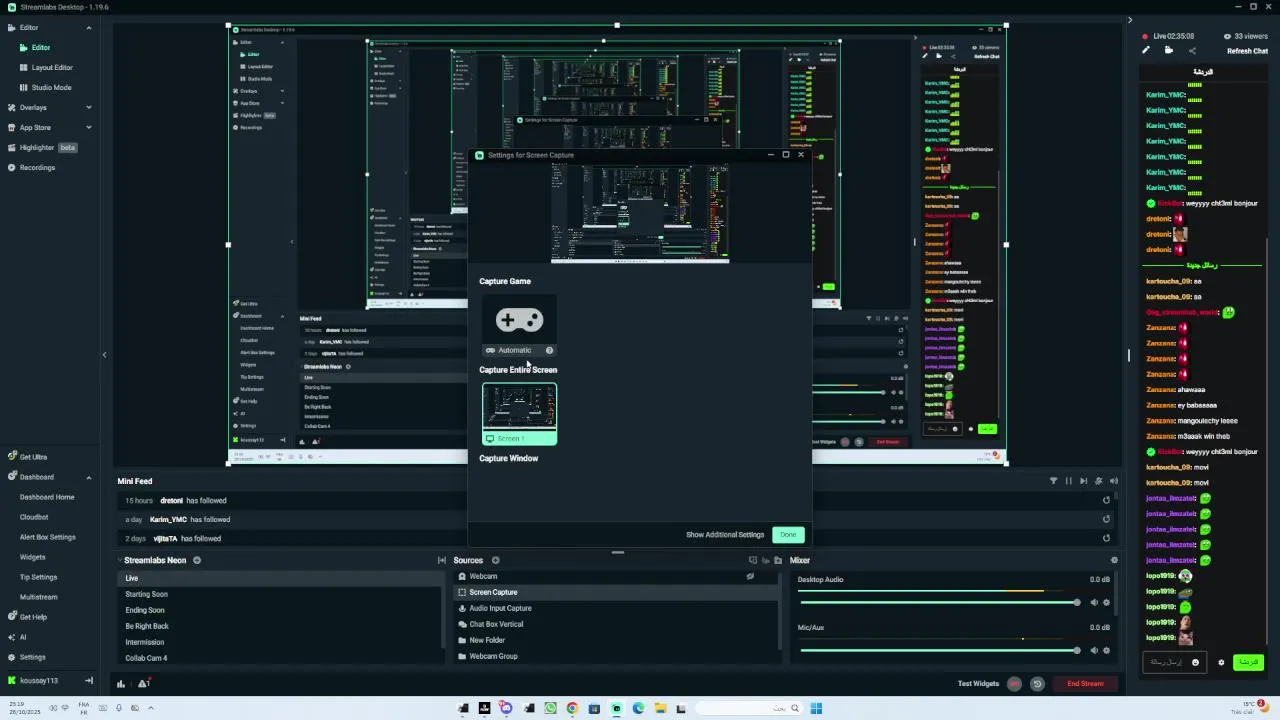Select the Audio Input Capture source
Viewport: 1280px width, 720px height.
tap(500, 608)
